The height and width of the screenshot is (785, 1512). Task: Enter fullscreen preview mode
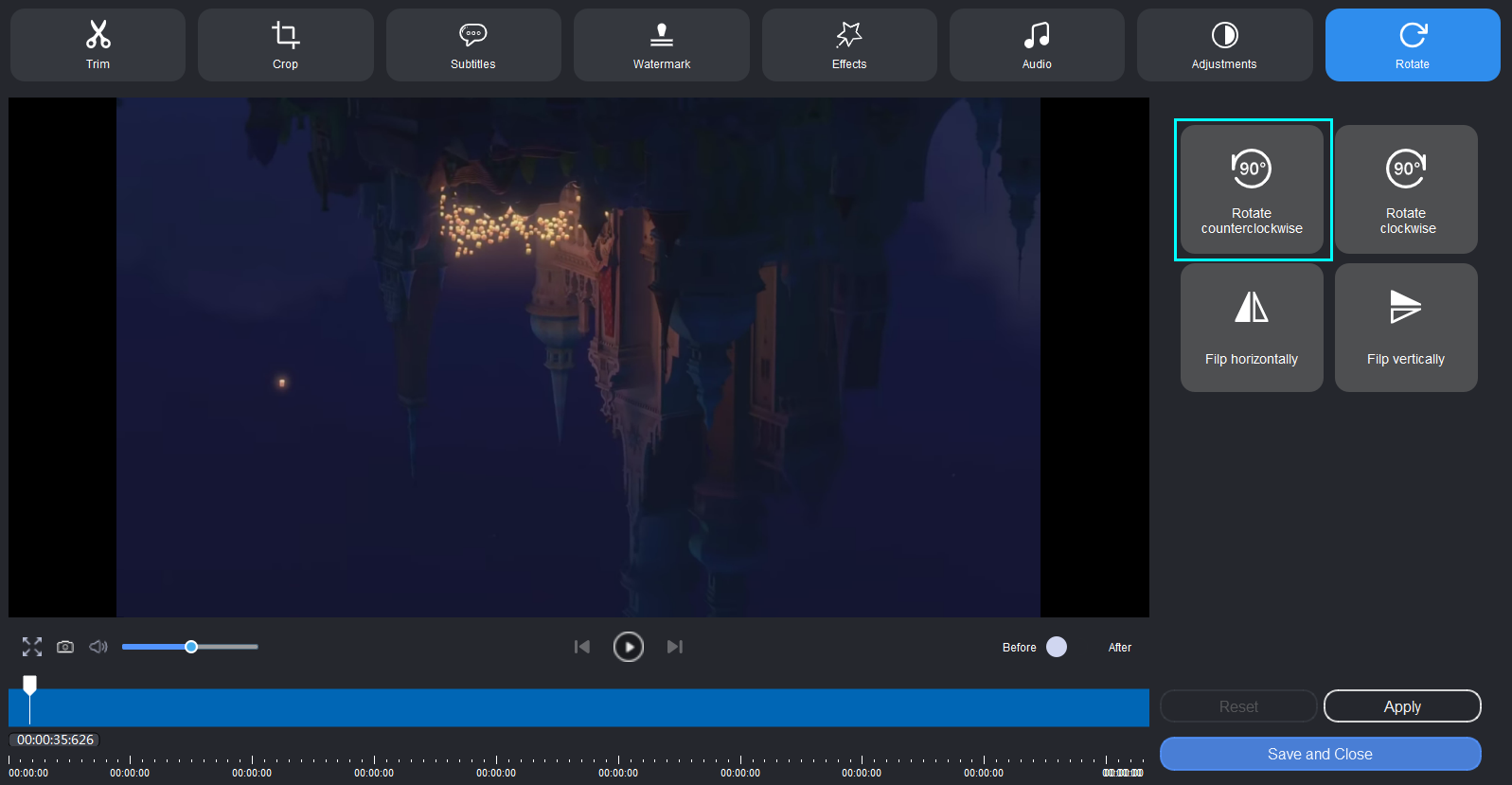click(x=32, y=647)
